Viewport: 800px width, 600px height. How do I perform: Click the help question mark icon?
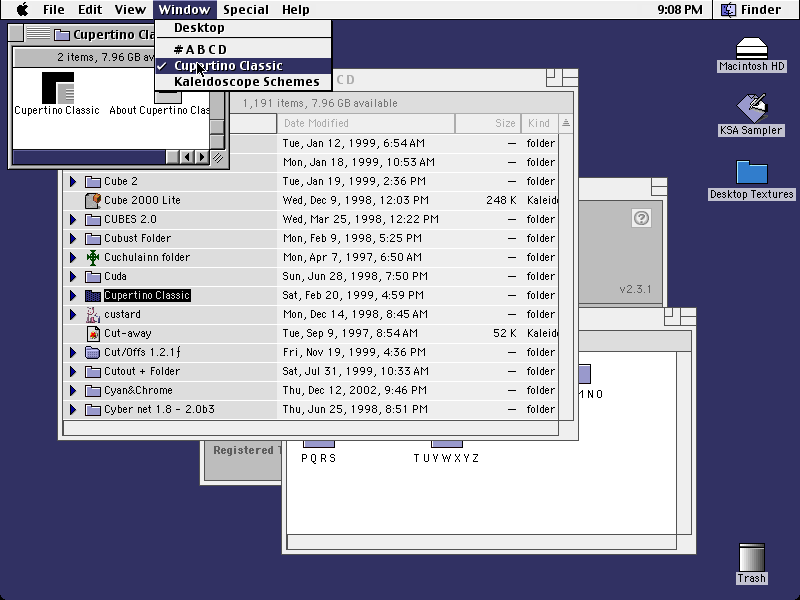641,218
